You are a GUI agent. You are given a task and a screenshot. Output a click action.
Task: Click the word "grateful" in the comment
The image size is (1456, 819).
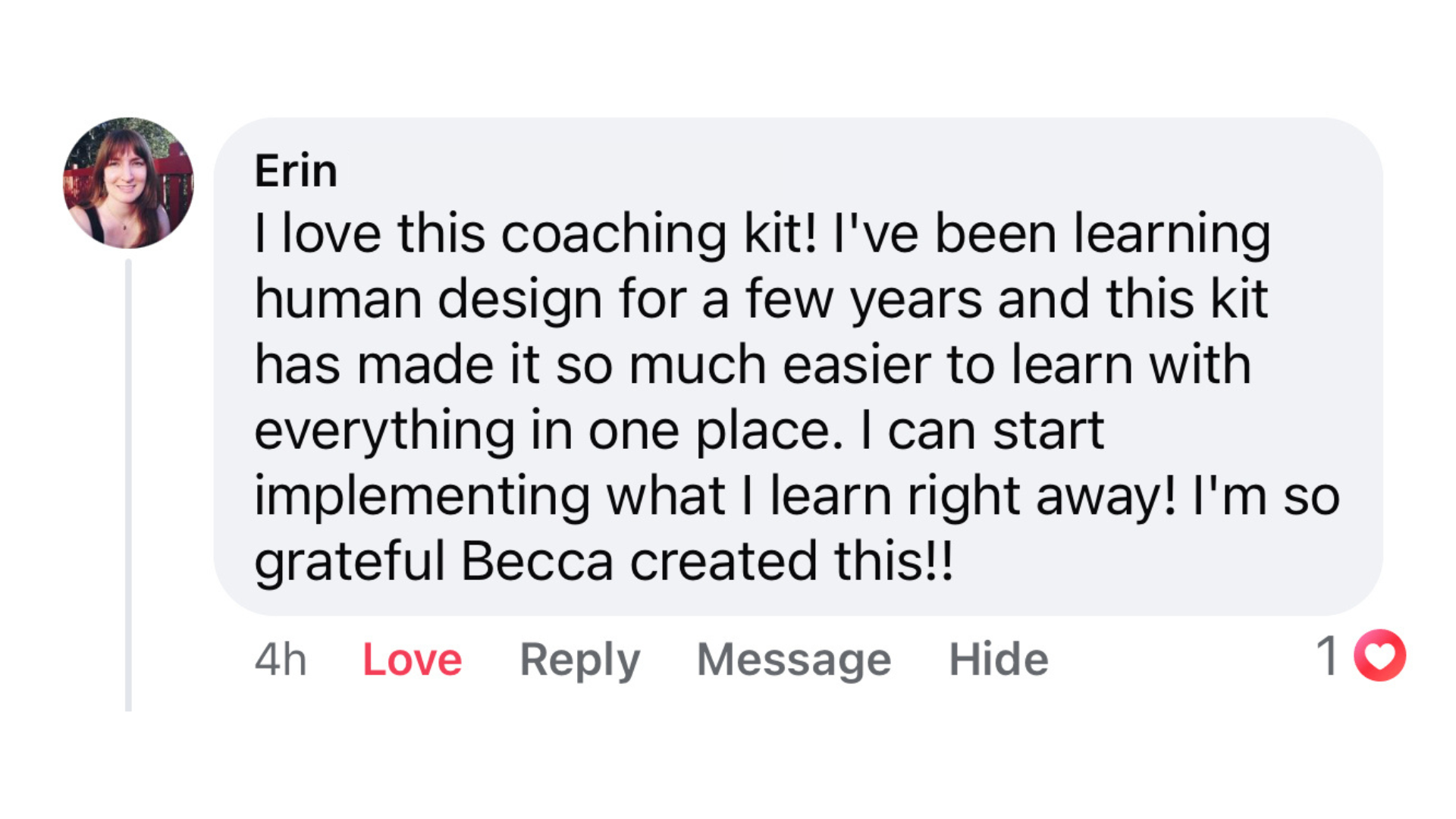(x=350, y=561)
